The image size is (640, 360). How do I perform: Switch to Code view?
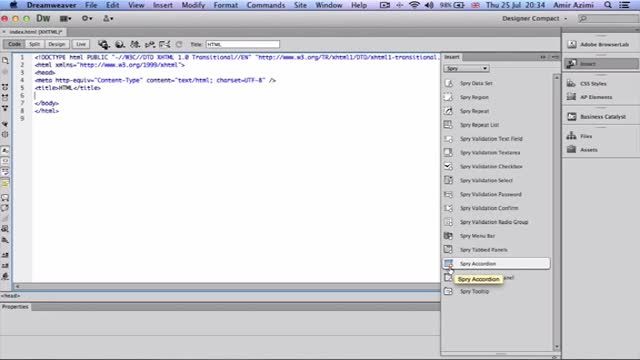tap(14, 44)
